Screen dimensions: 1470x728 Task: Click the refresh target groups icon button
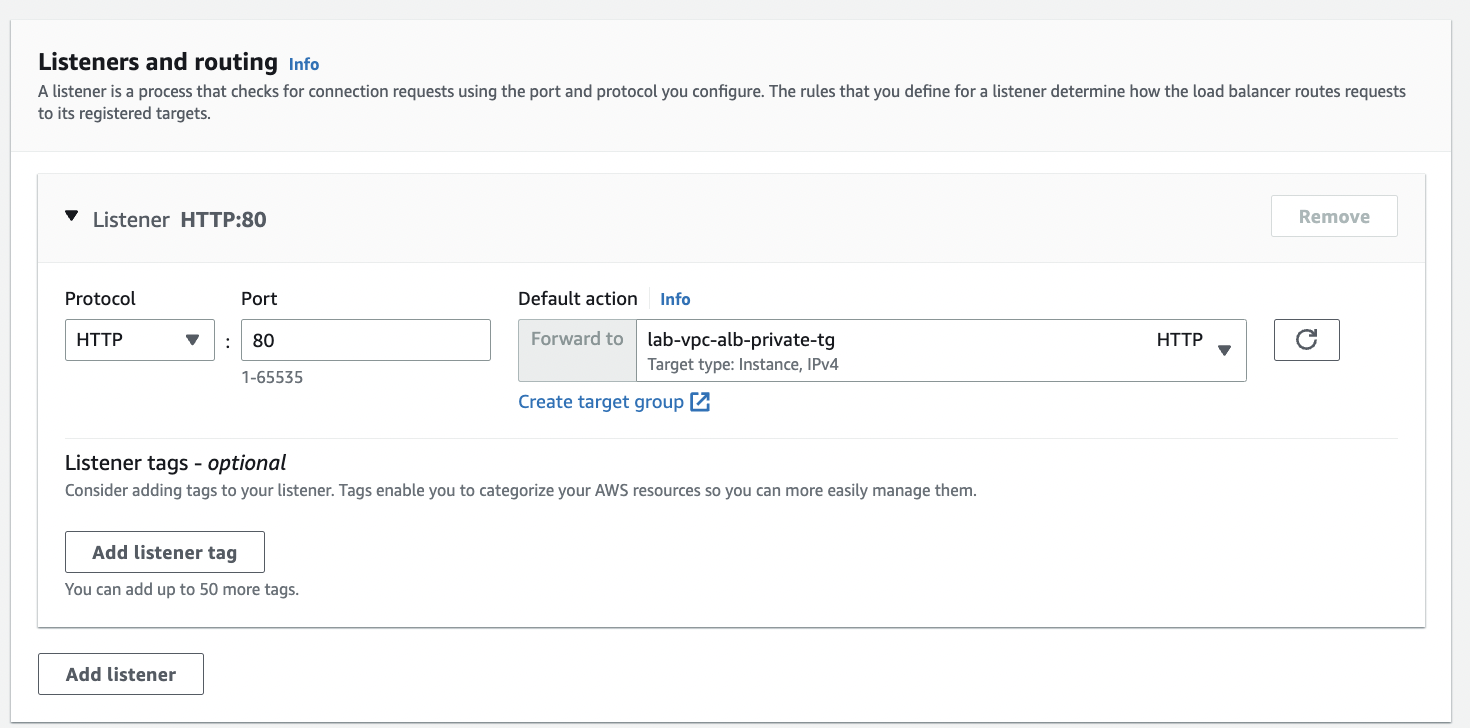click(1306, 340)
